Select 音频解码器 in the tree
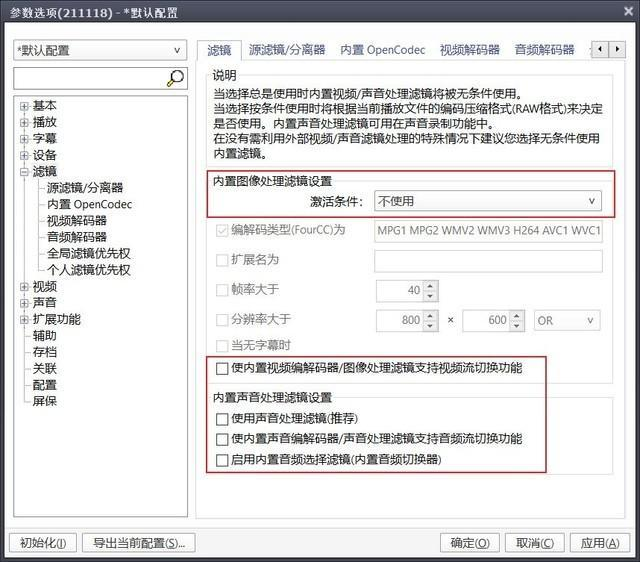640x562 pixels. 77,237
